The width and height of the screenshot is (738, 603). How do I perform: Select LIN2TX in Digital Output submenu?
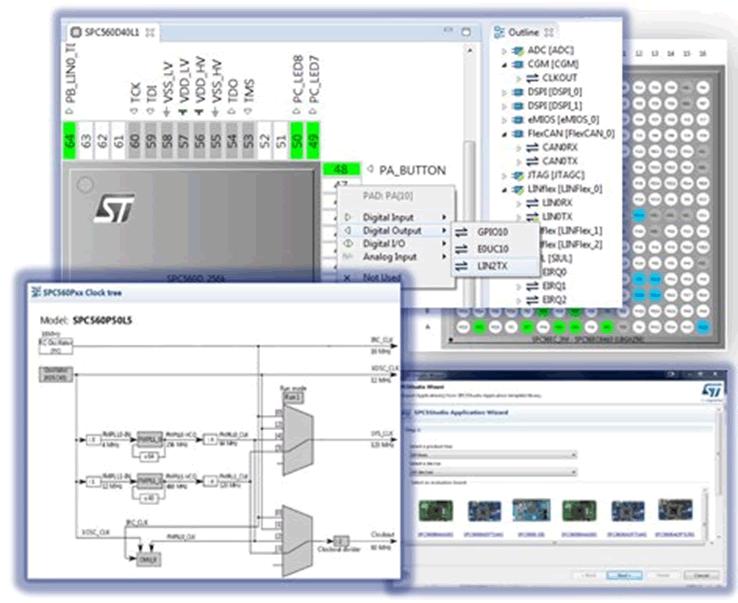point(495,266)
